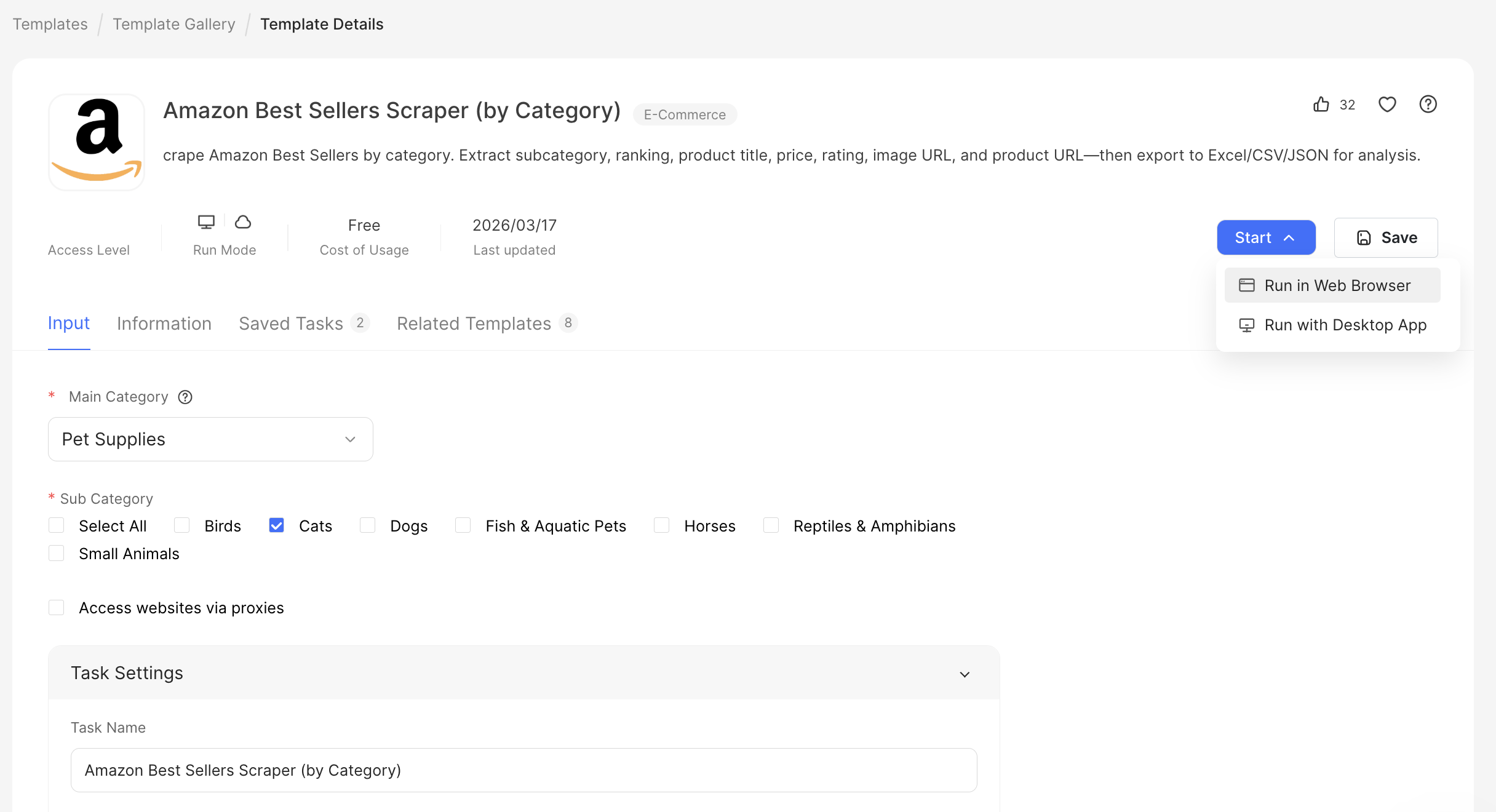The width and height of the screenshot is (1496, 812).
Task: Click the Task Name input field
Action: pos(523,770)
